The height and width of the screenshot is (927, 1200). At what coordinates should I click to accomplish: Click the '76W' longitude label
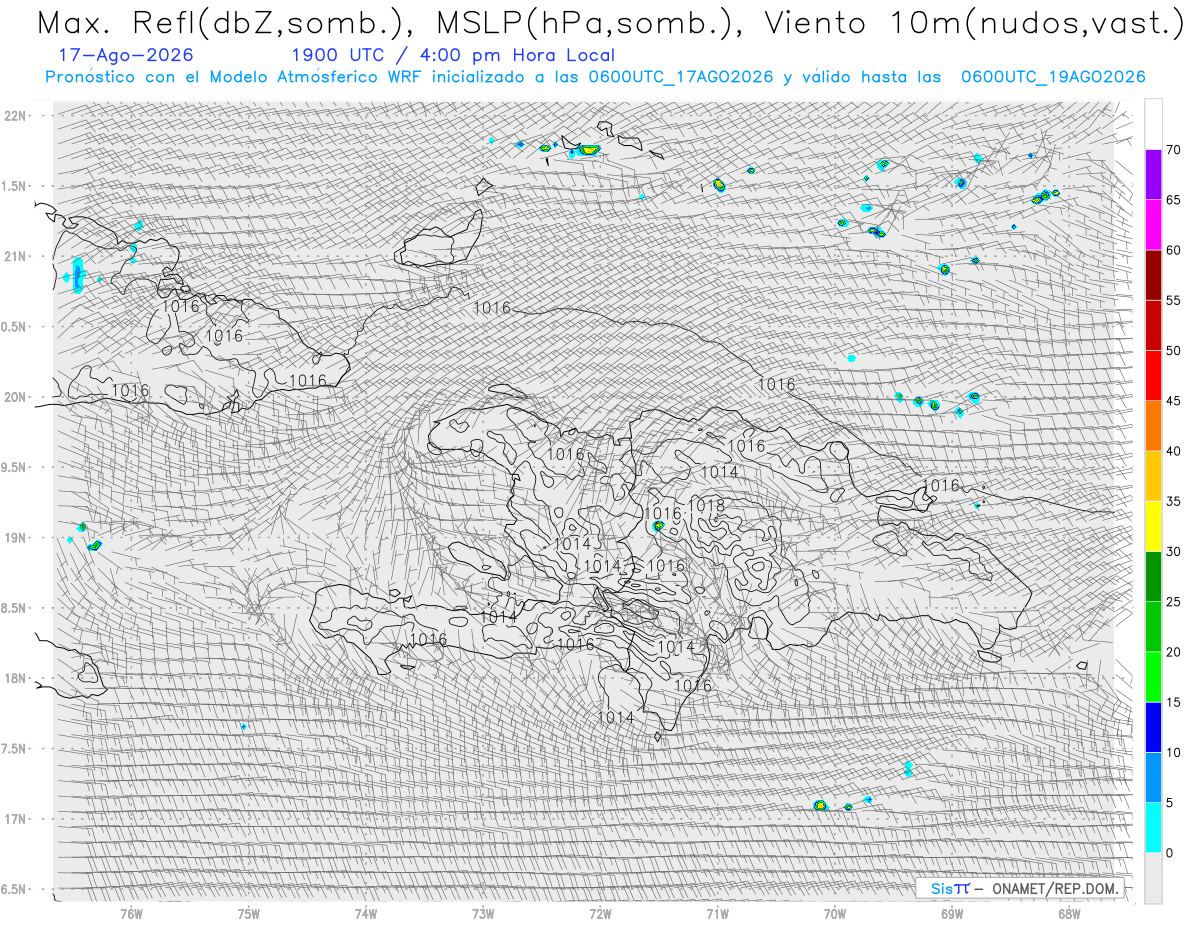131,914
